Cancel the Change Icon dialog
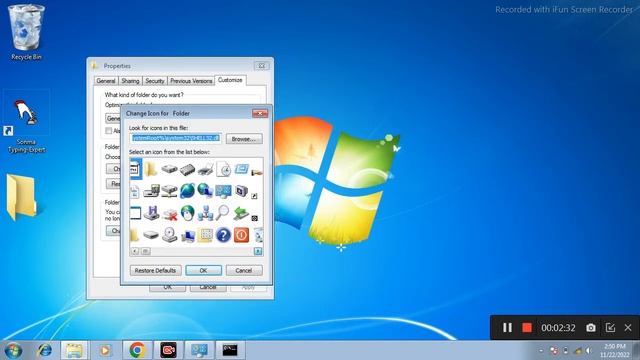 point(244,270)
